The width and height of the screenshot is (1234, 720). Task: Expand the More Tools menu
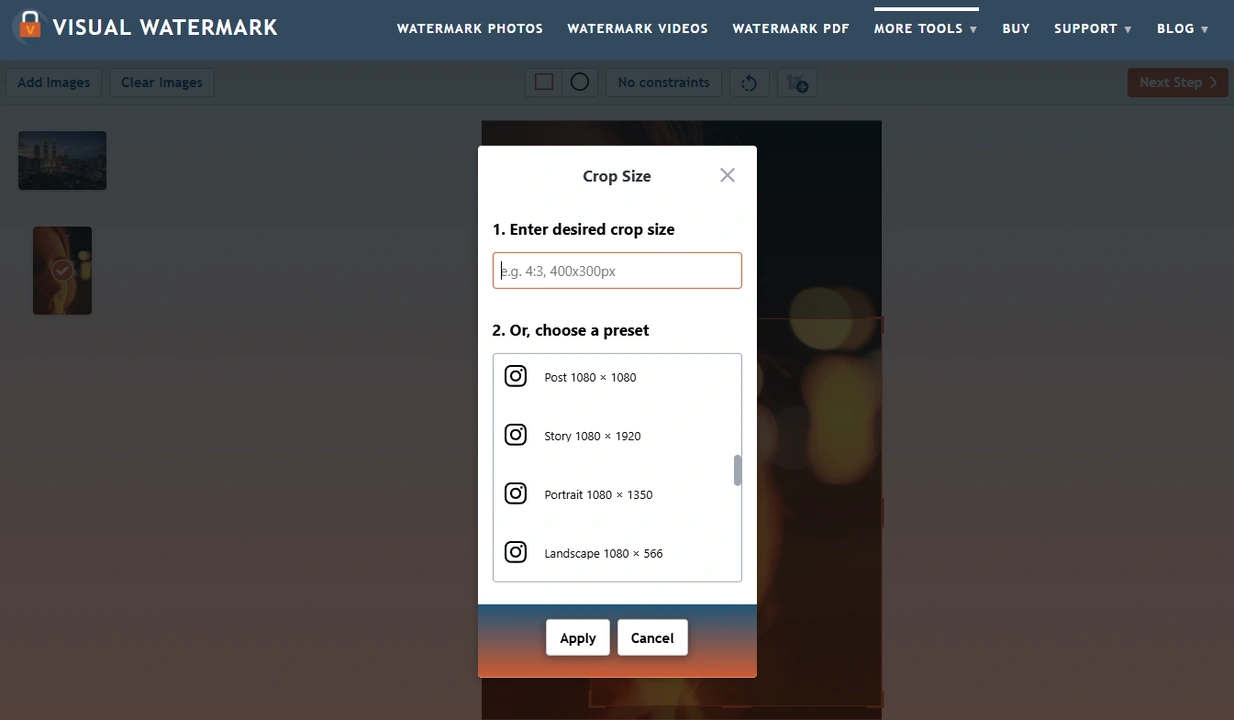[926, 29]
